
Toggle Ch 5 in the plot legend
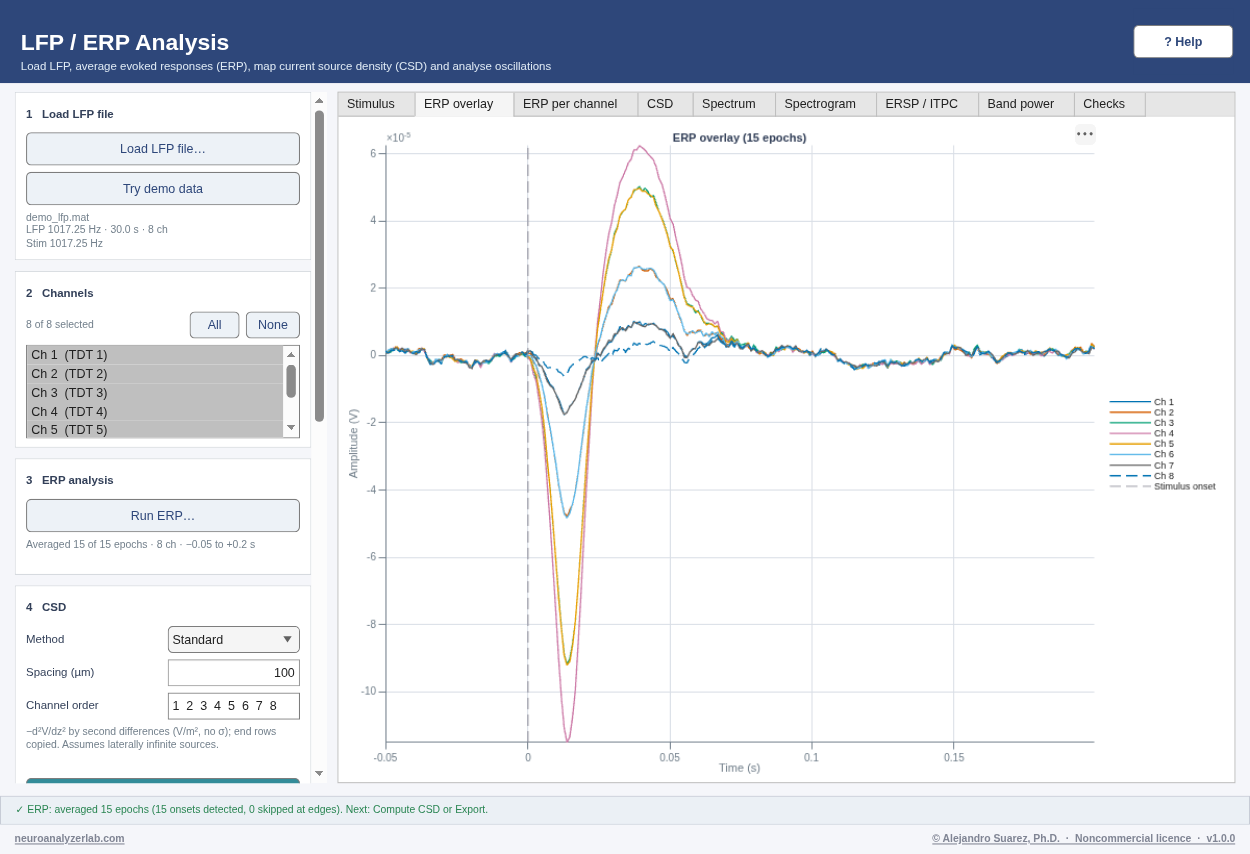click(x=1142, y=444)
